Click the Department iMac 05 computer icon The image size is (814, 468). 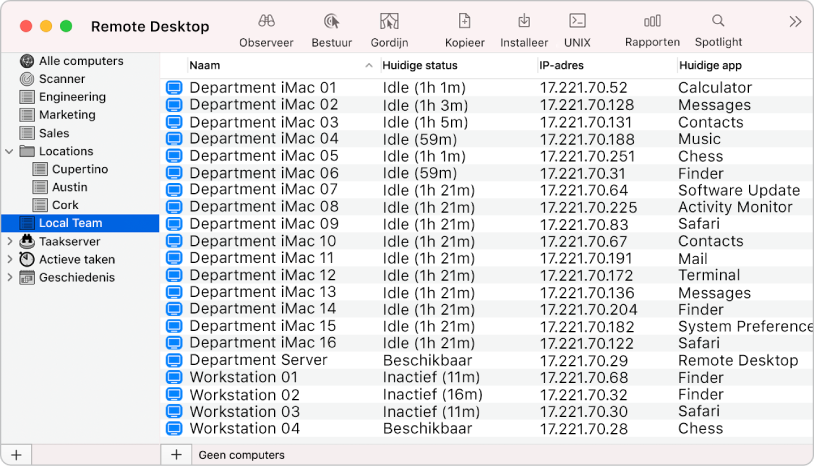pyautogui.click(x=174, y=156)
